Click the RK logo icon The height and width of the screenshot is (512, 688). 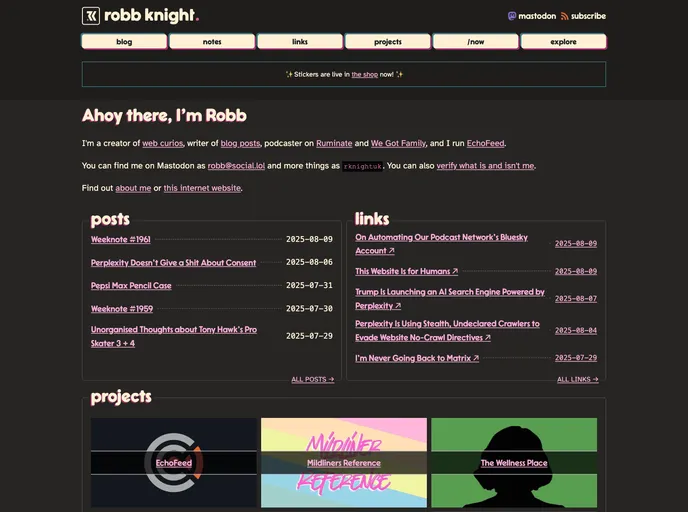pyautogui.click(x=91, y=16)
